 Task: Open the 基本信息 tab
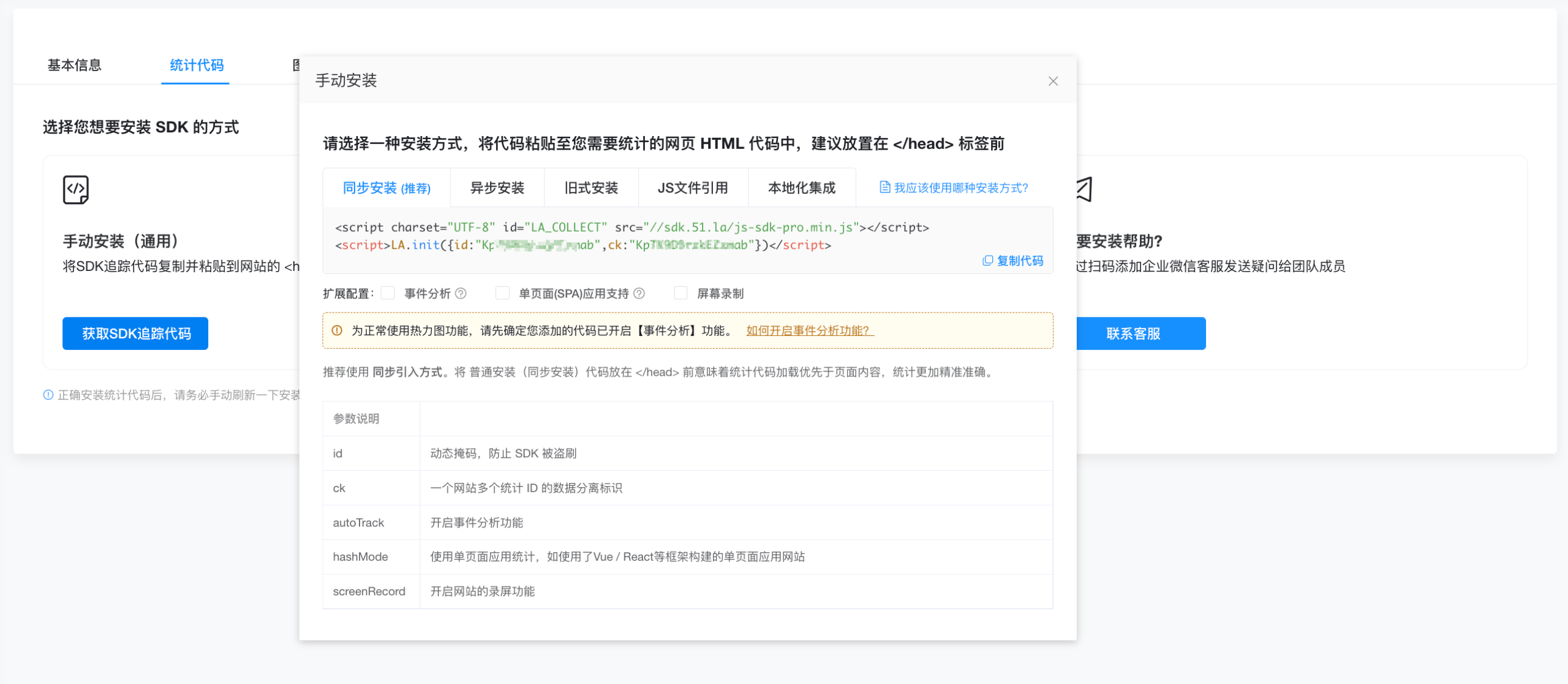[x=75, y=65]
